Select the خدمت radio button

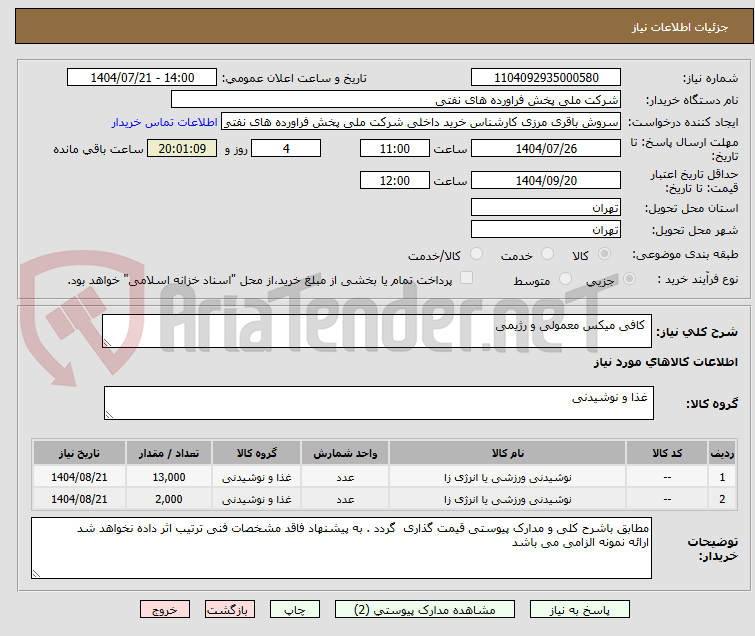[x=547, y=254]
